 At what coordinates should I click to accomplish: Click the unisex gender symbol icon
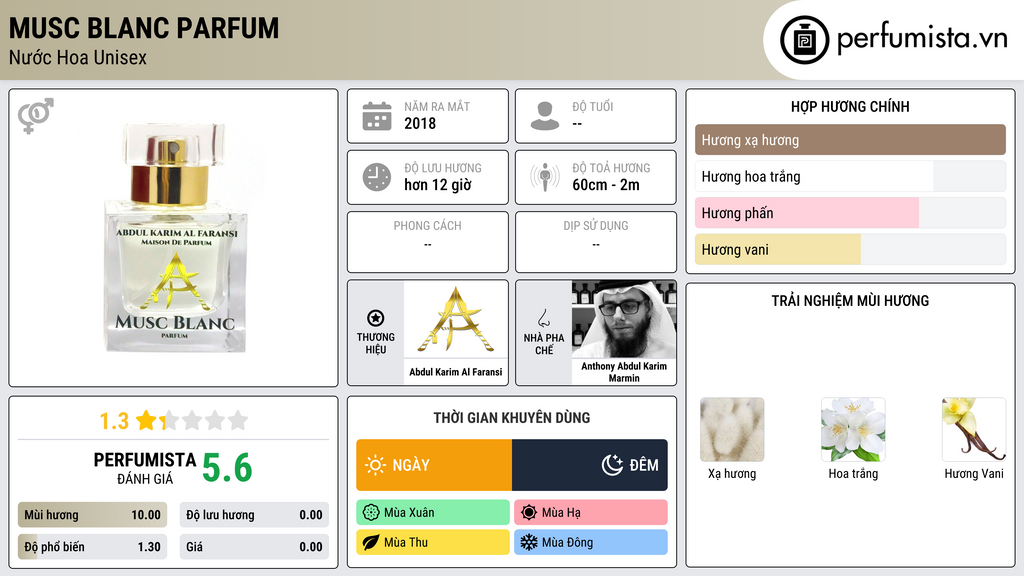pyautogui.click(x=35, y=116)
